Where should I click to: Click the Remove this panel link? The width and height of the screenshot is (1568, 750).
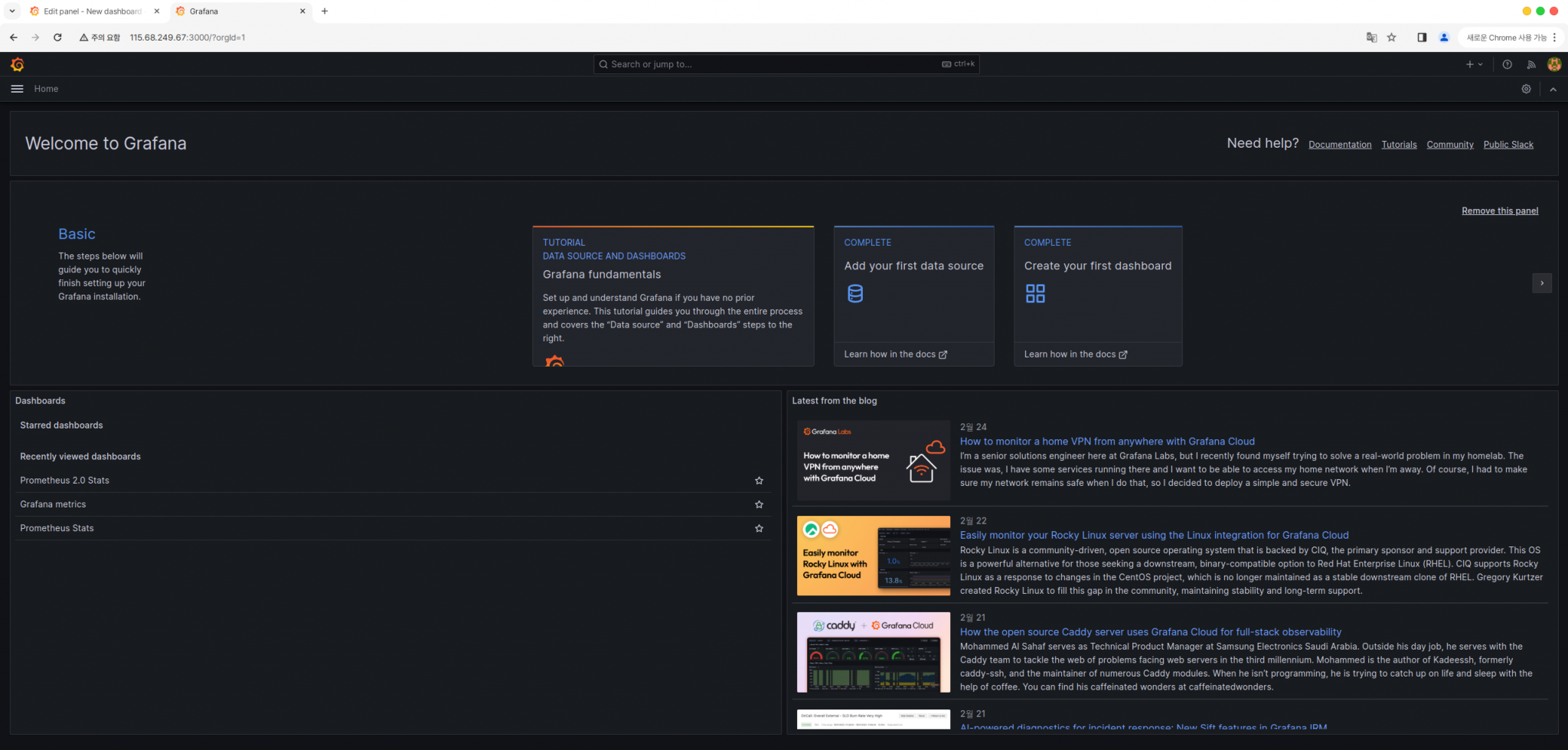click(x=1499, y=210)
